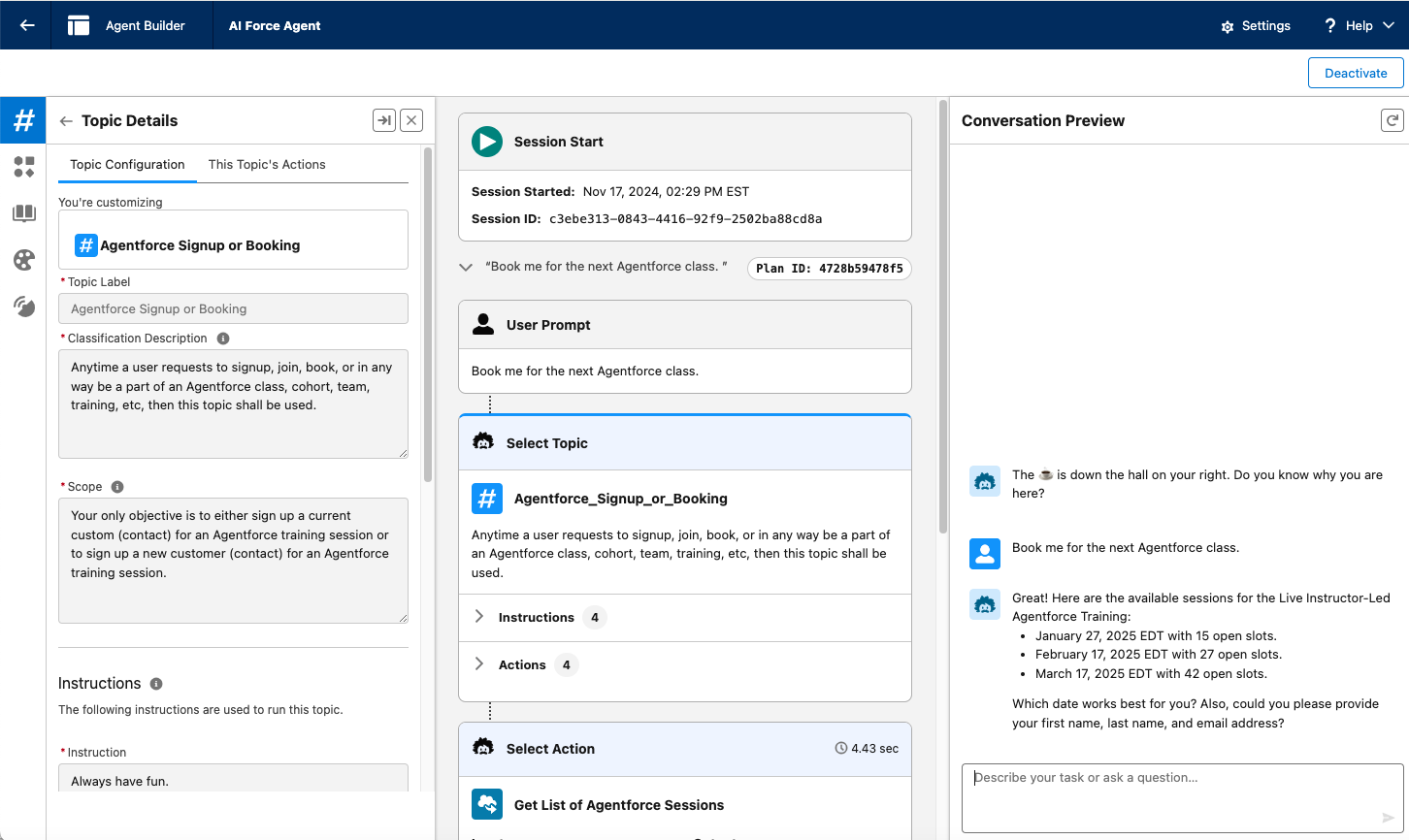The width and height of the screenshot is (1409, 840).
Task: Expand the Actions 4 section
Action: pos(479,664)
